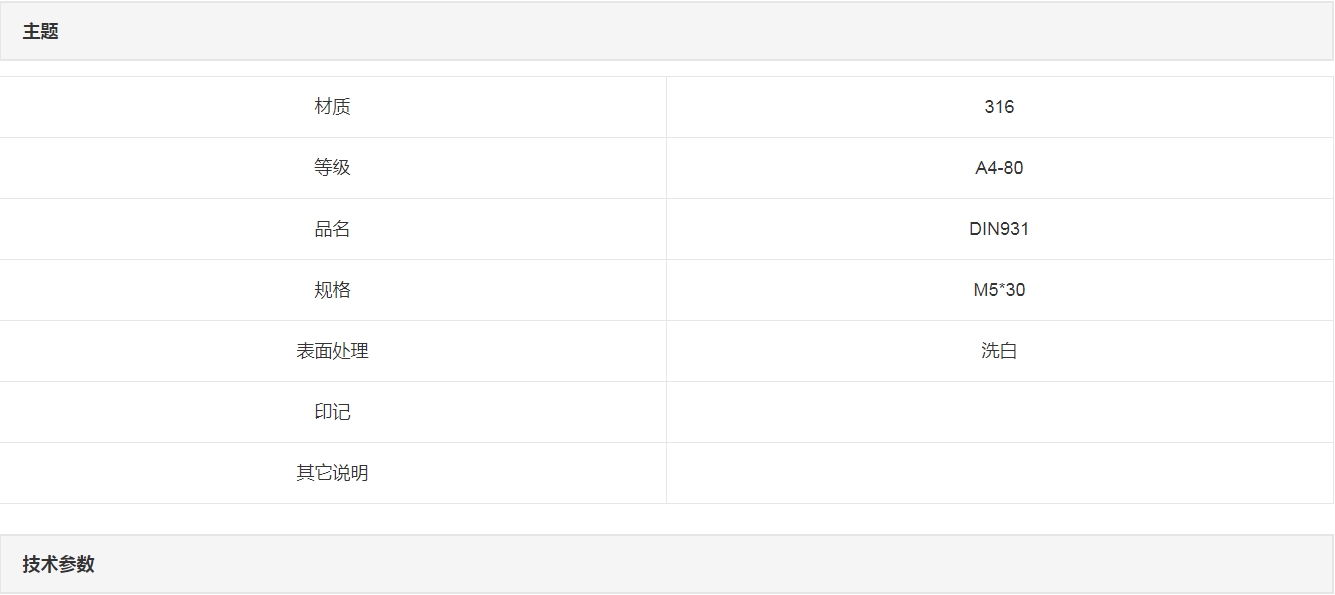1335x595 pixels.
Task: Click blank right side of 技术参数 header bar
Action: click(x=900, y=564)
